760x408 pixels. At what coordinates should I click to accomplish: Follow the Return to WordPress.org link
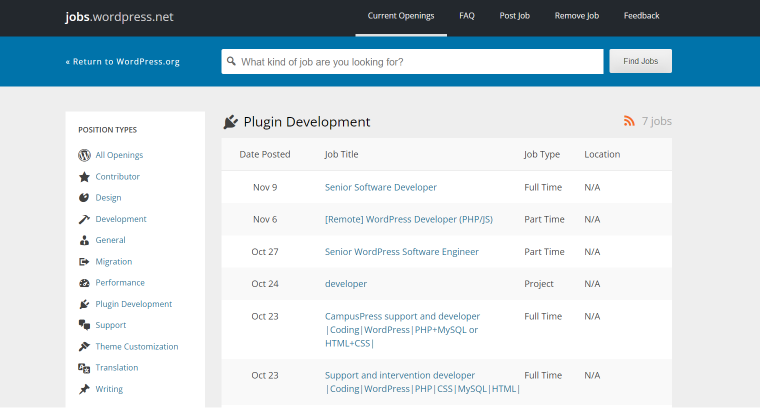pos(123,62)
